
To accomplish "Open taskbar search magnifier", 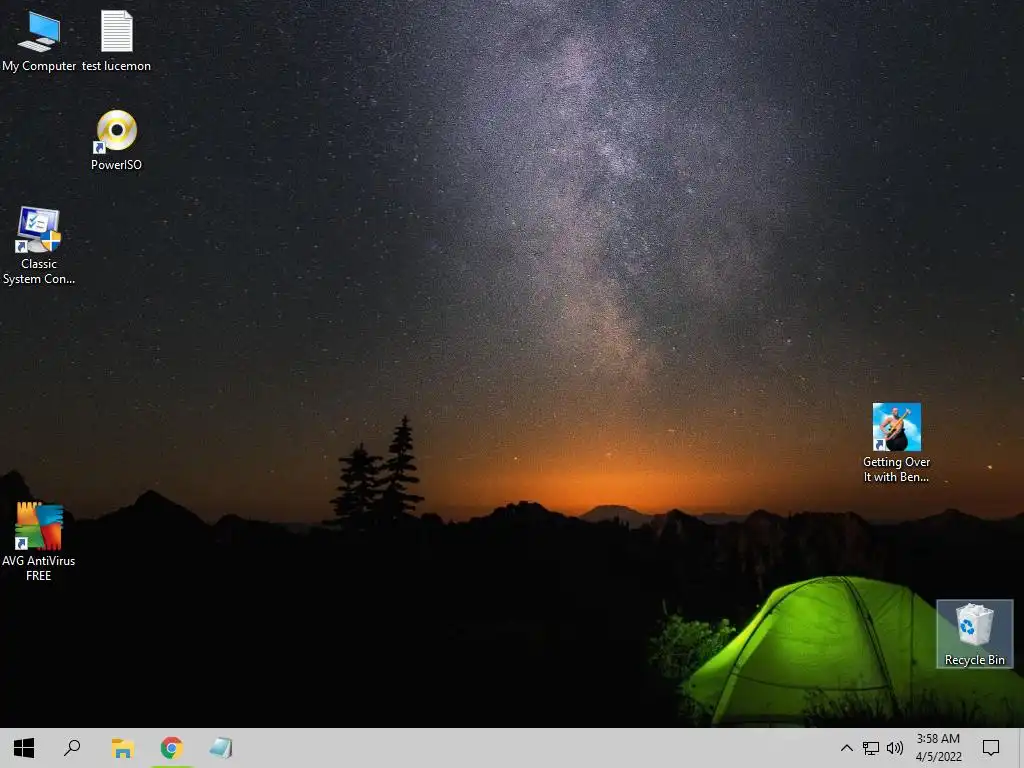I will pyautogui.click(x=72, y=748).
